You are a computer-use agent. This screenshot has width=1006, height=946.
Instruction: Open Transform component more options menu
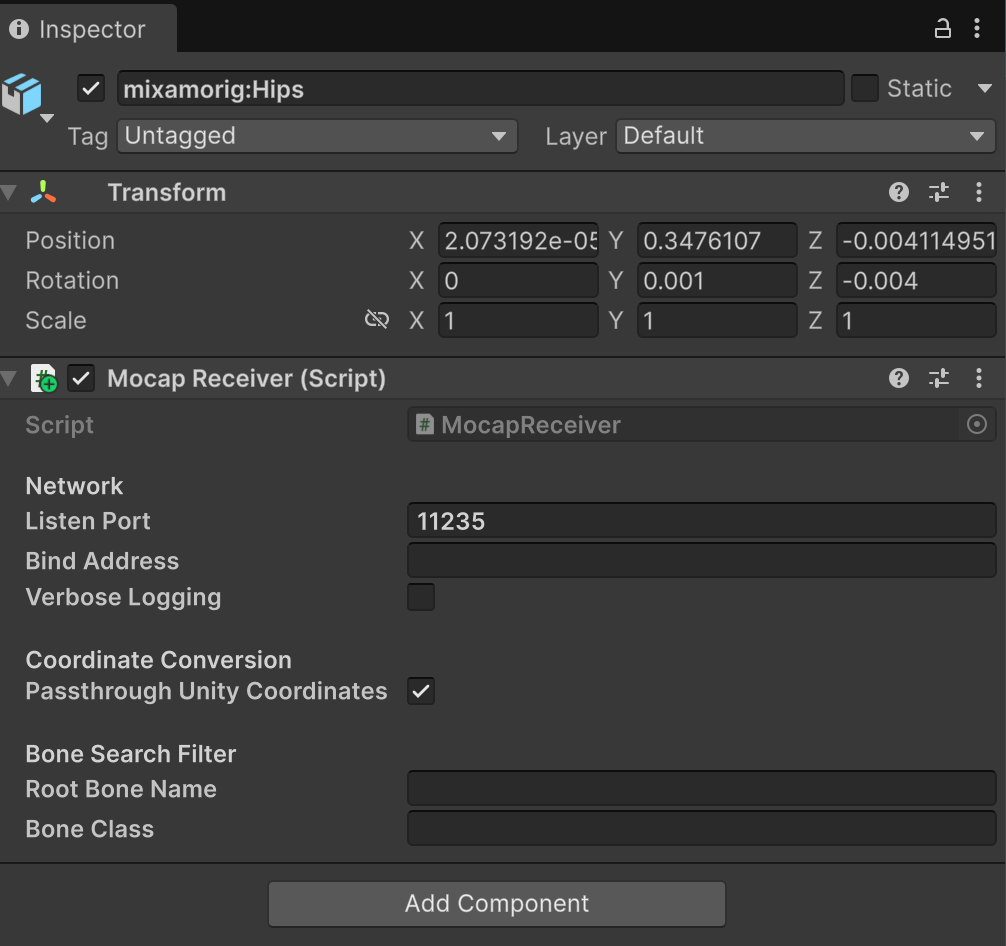coord(978,192)
